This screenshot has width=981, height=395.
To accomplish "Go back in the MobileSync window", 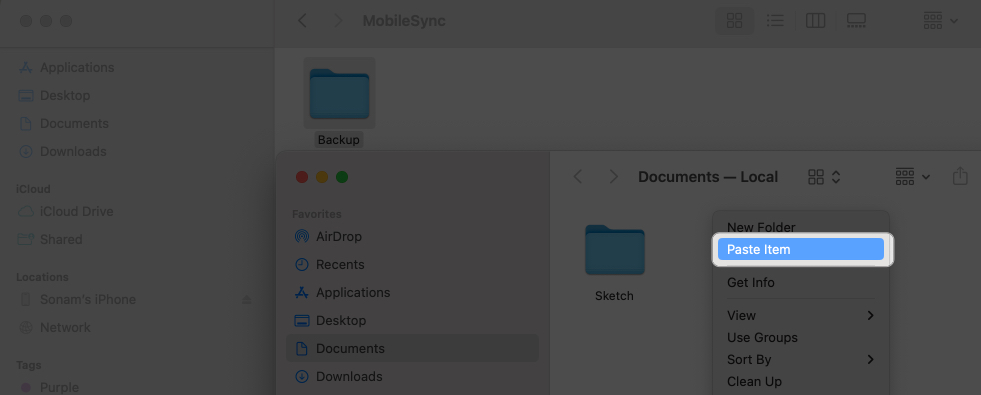I will tap(302, 21).
